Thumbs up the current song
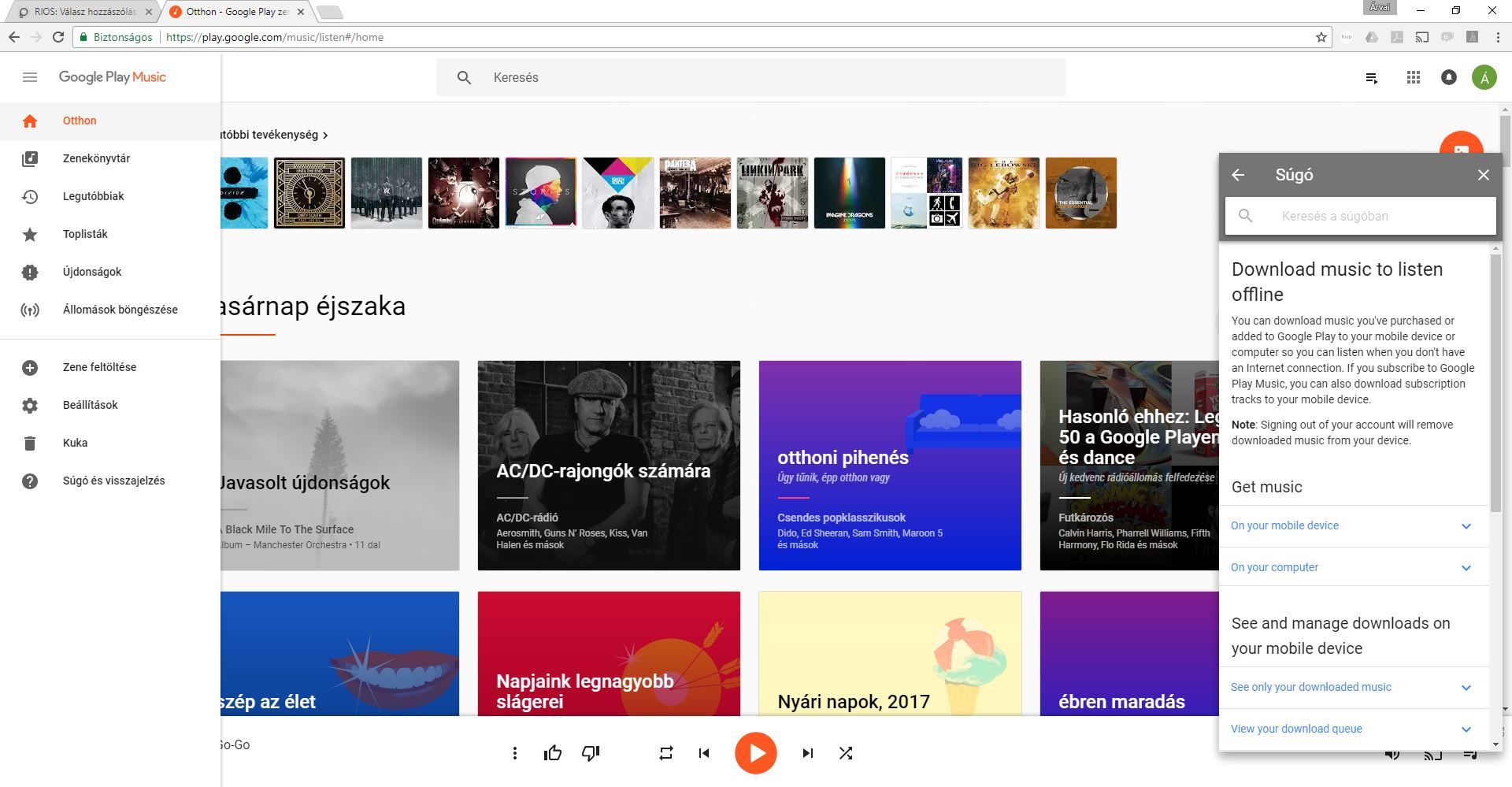Screen dimensions: 1512x787 coord(553,753)
